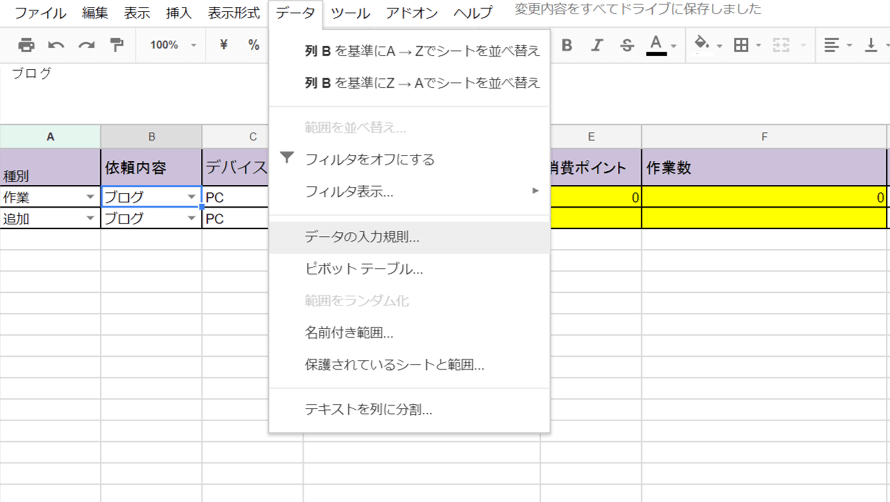Open the ツール menu
Screen dimensions: 890x502
pyautogui.click(x=350, y=13)
